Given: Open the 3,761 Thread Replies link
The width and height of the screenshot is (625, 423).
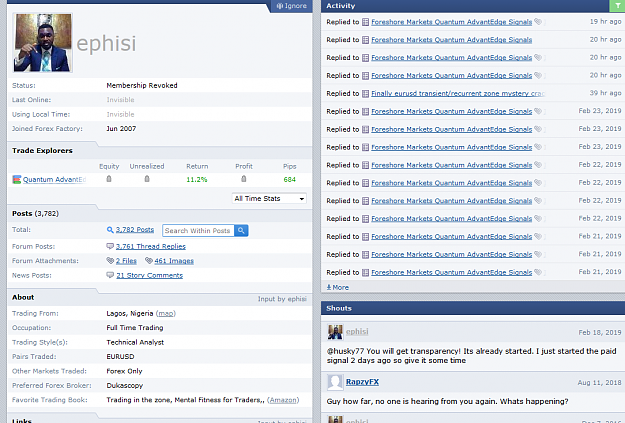Looking at the screenshot, I should click(x=151, y=246).
